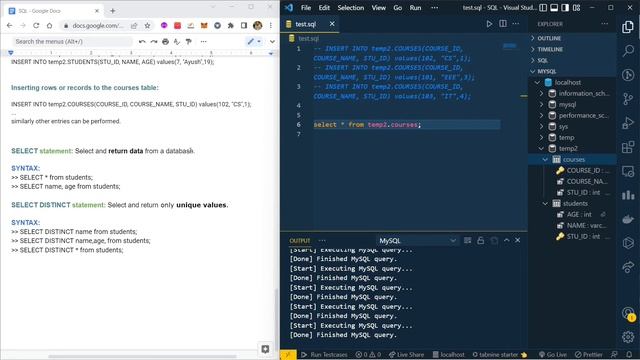
Task: Open the Docker view in activity bar
Action: [x=628, y=219]
